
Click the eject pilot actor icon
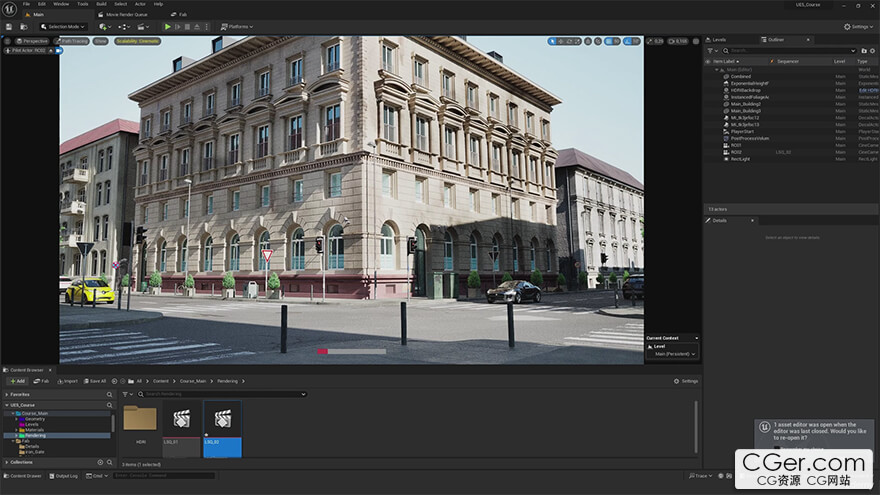51,51
